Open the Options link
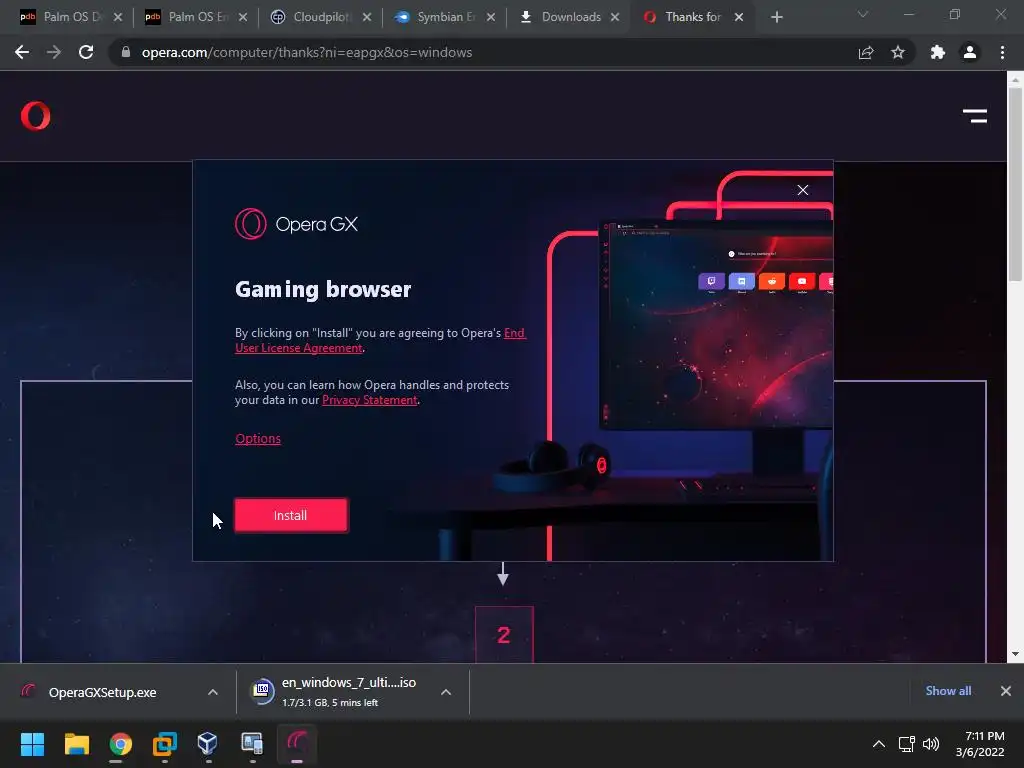Viewport: 1024px width, 768px height. point(258,438)
